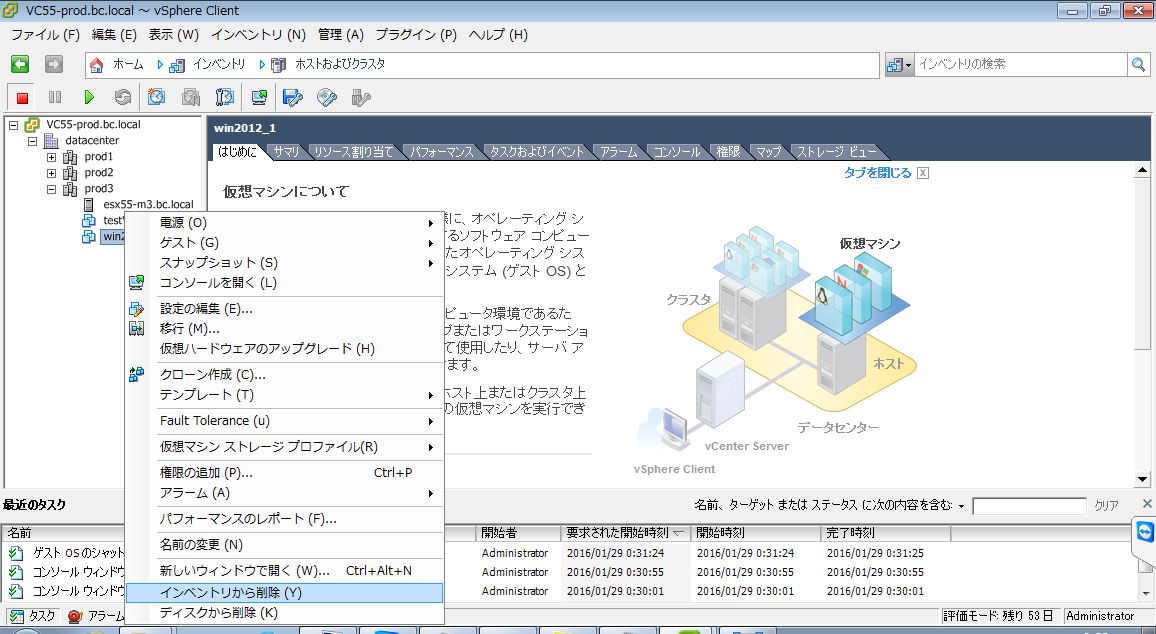
Task: Sort by 要求された開始時刻 column header
Action: (625, 532)
